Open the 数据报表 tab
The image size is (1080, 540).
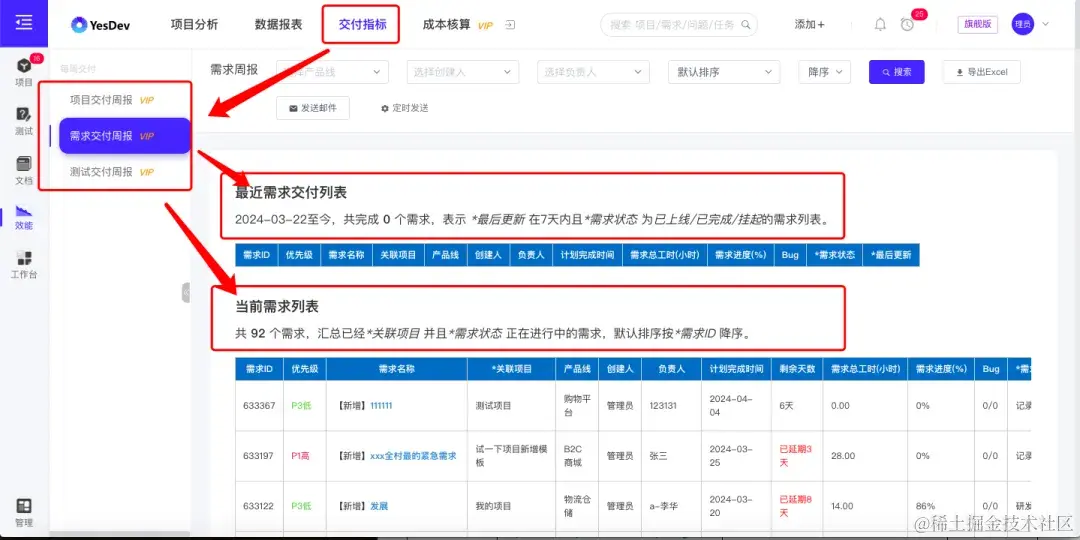278,25
